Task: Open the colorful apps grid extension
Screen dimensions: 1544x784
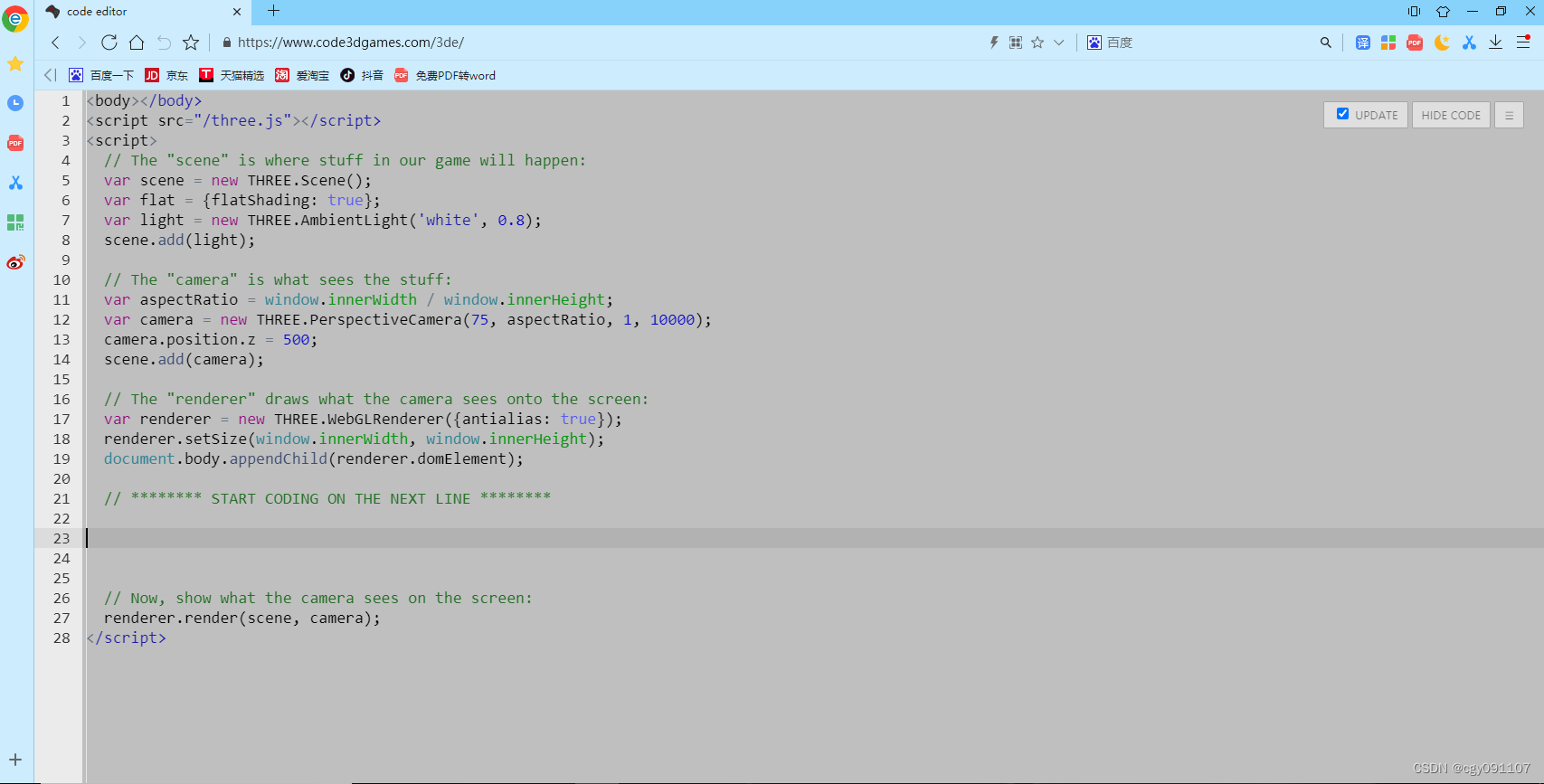Action: point(1388,43)
